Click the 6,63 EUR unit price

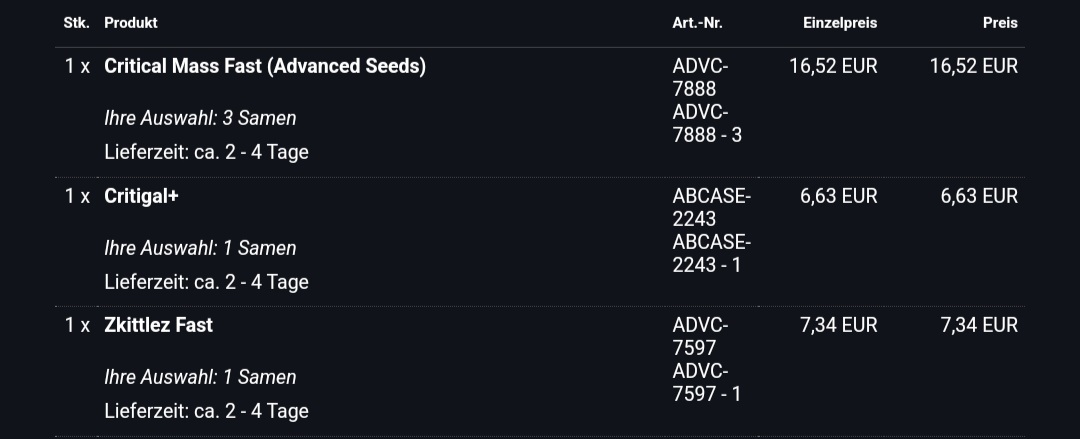838,196
